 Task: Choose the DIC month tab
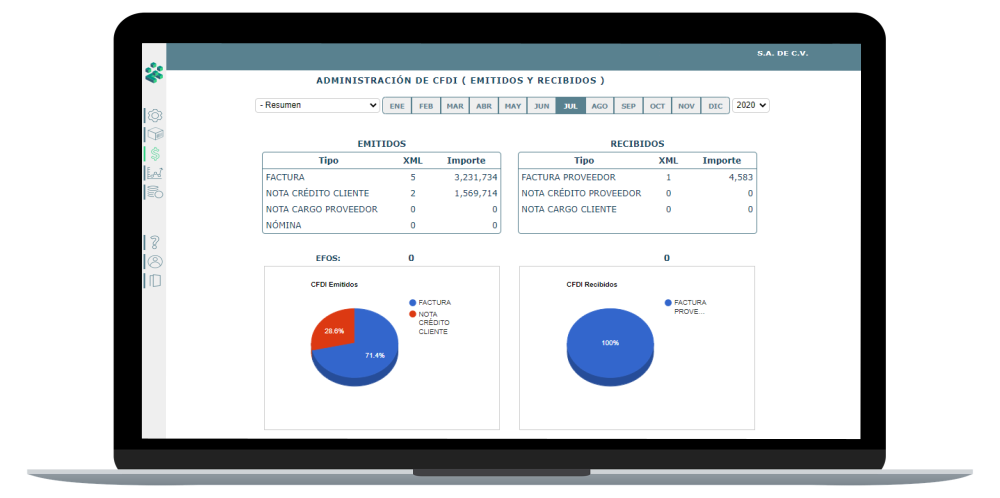click(x=715, y=105)
